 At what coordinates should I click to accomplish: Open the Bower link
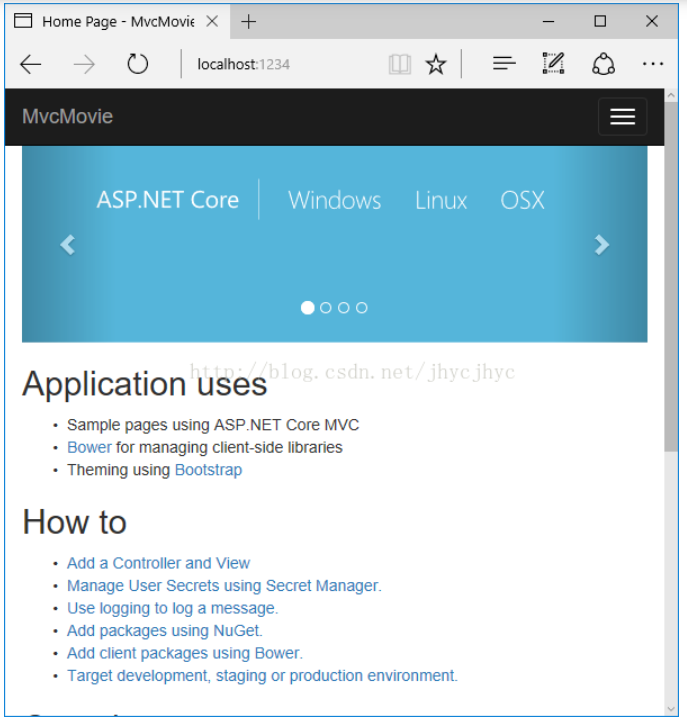point(89,447)
